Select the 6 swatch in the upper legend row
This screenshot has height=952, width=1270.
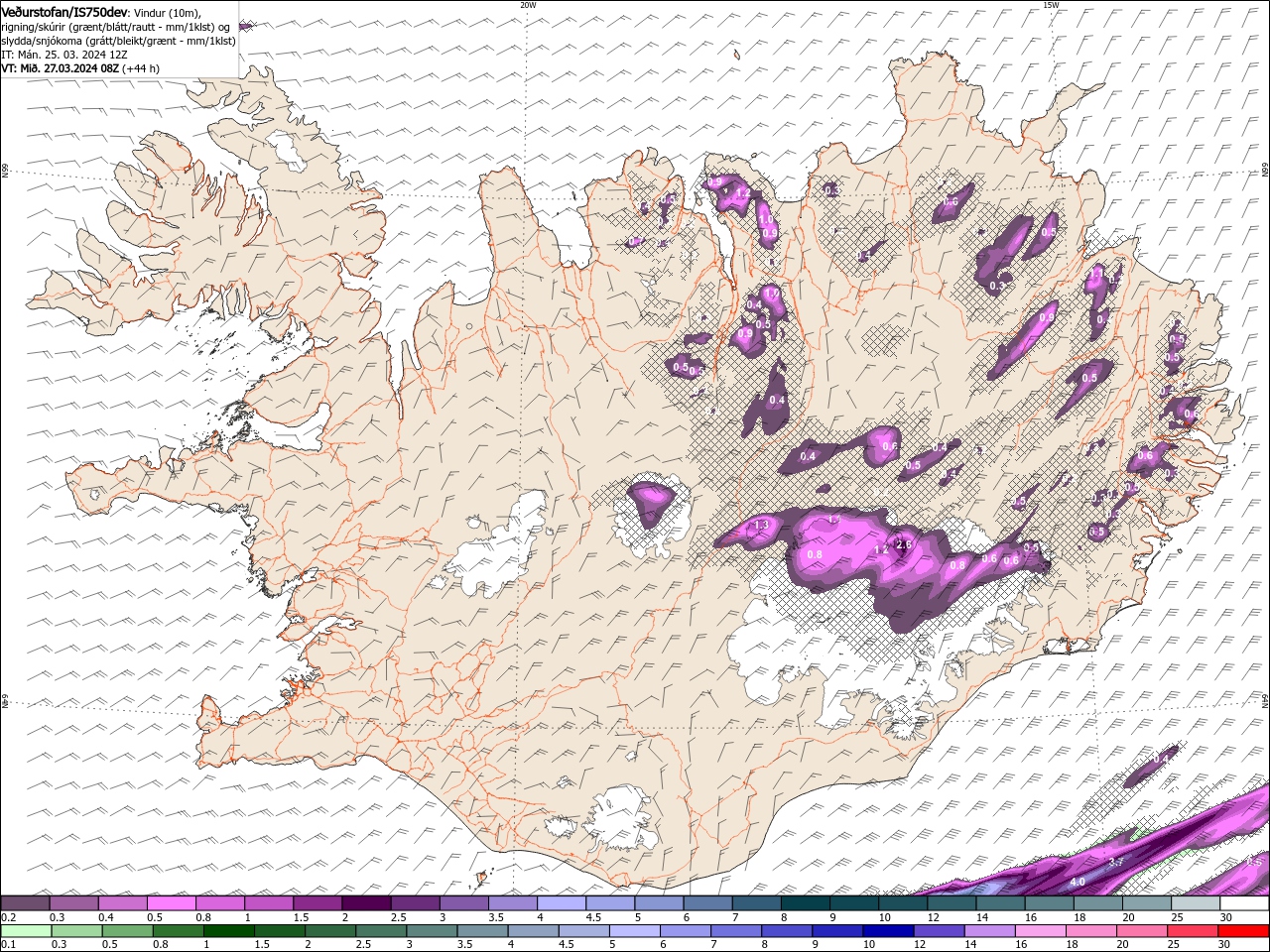707,903
